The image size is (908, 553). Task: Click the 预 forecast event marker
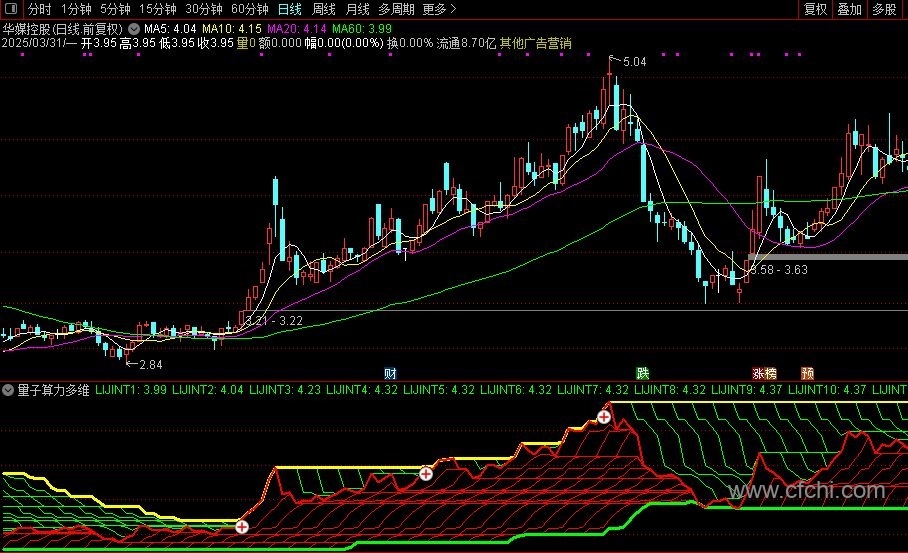807,373
